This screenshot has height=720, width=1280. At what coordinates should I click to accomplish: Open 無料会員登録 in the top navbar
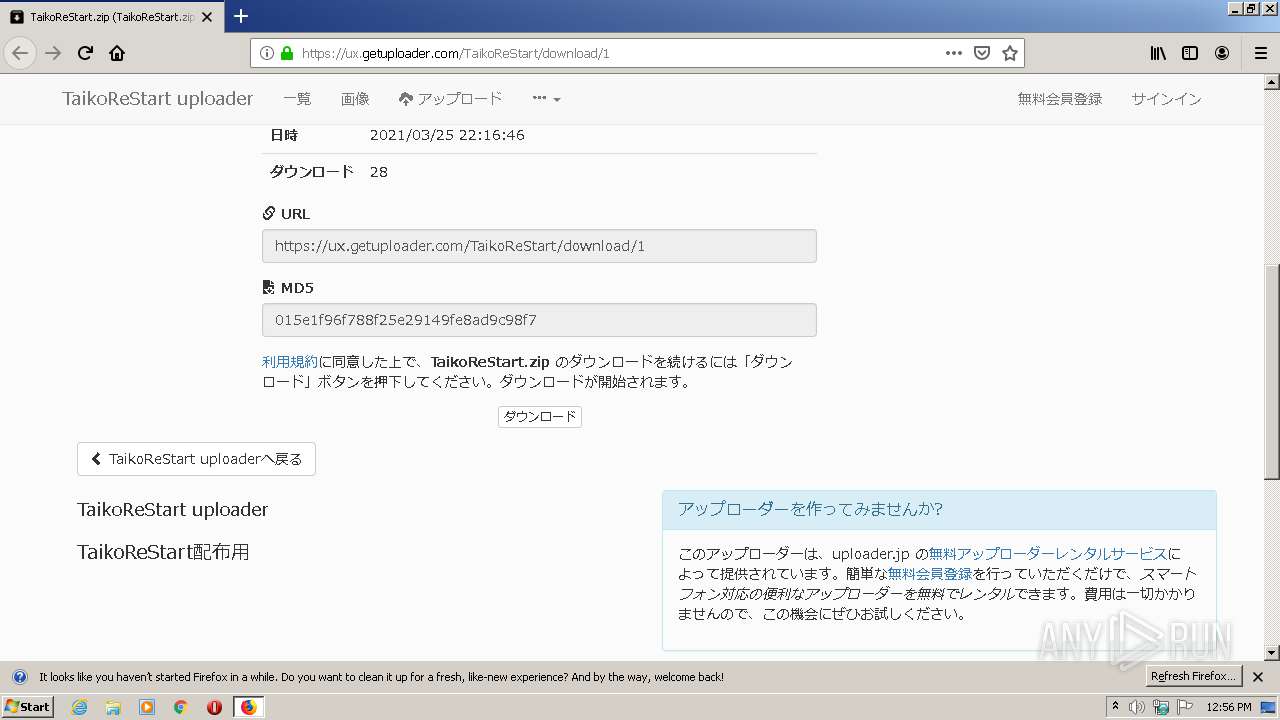(x=1060, y=99)
